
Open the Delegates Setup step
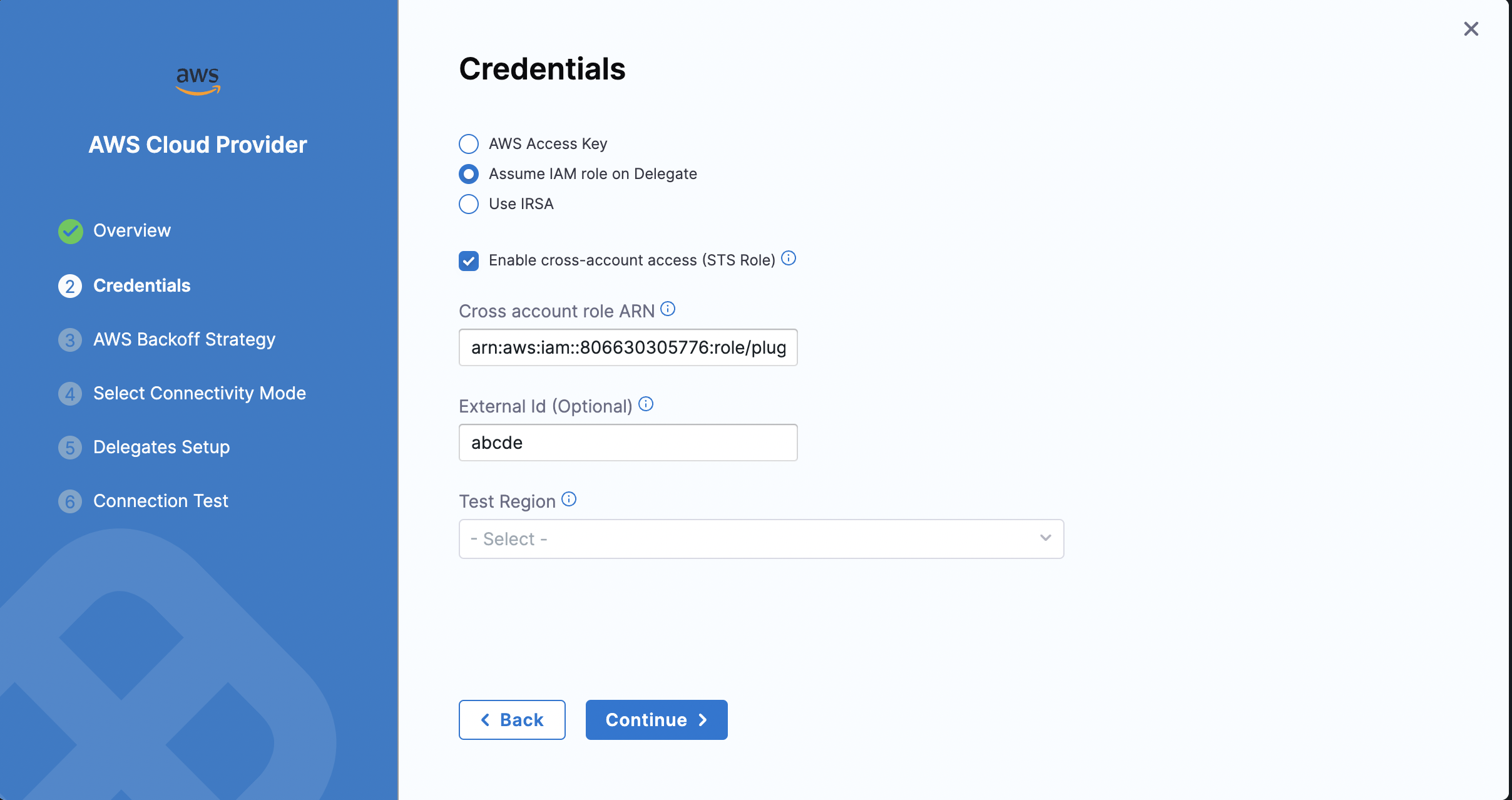[161, 447]
